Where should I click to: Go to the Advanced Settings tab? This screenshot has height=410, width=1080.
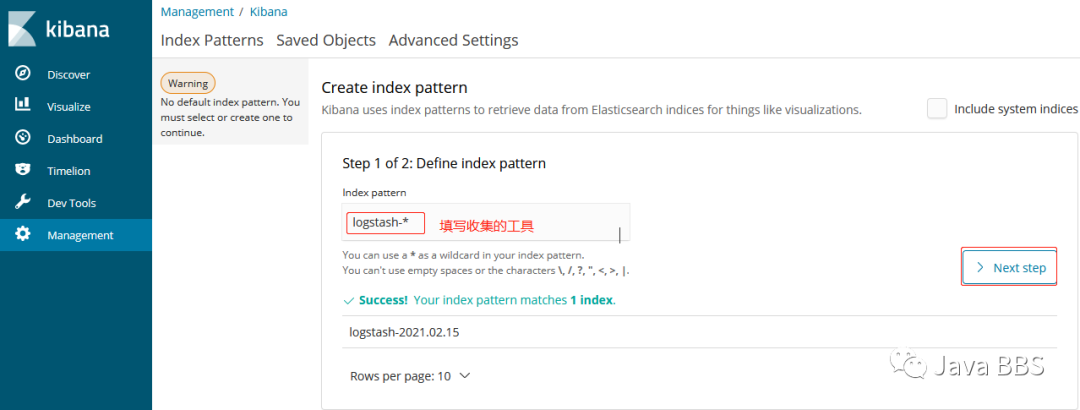click(x=453, y=41)
